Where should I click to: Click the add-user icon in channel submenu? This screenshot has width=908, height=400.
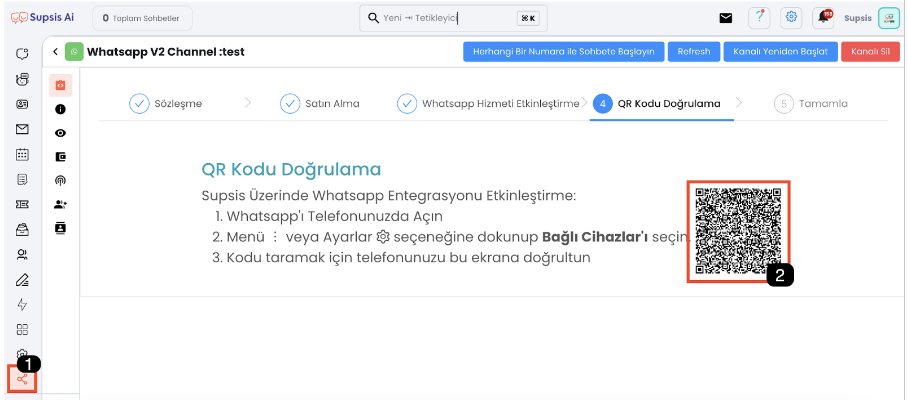pos(60,204)
